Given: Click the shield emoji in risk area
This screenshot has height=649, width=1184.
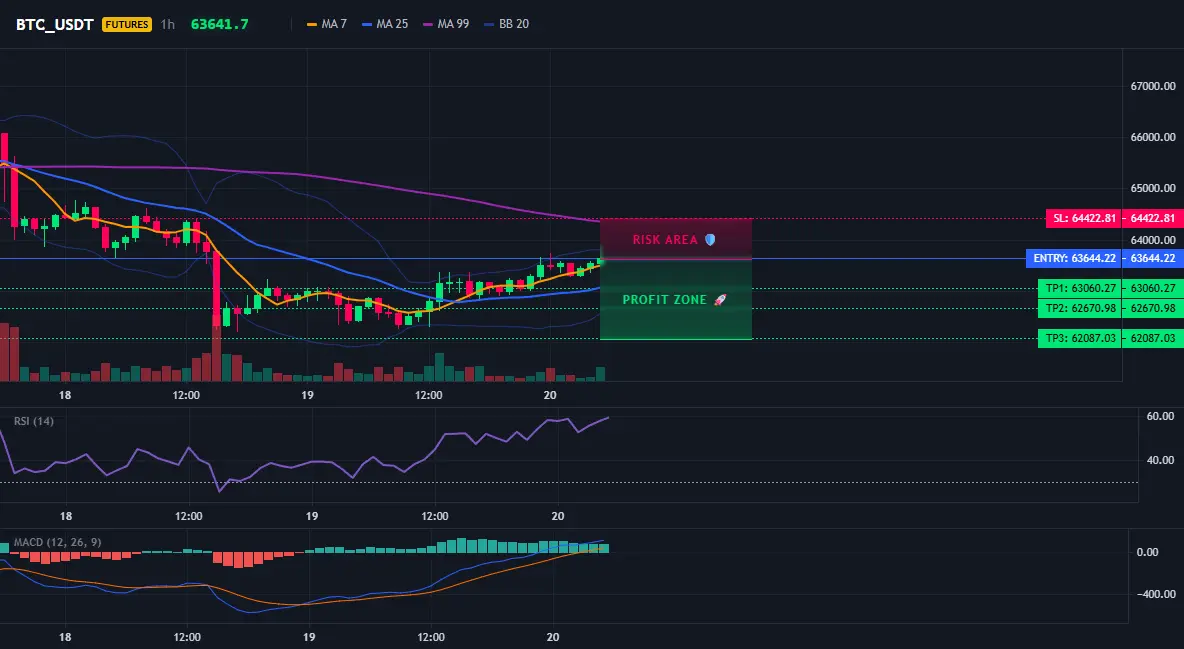Looking at the screenshot, I should point(710,240).
